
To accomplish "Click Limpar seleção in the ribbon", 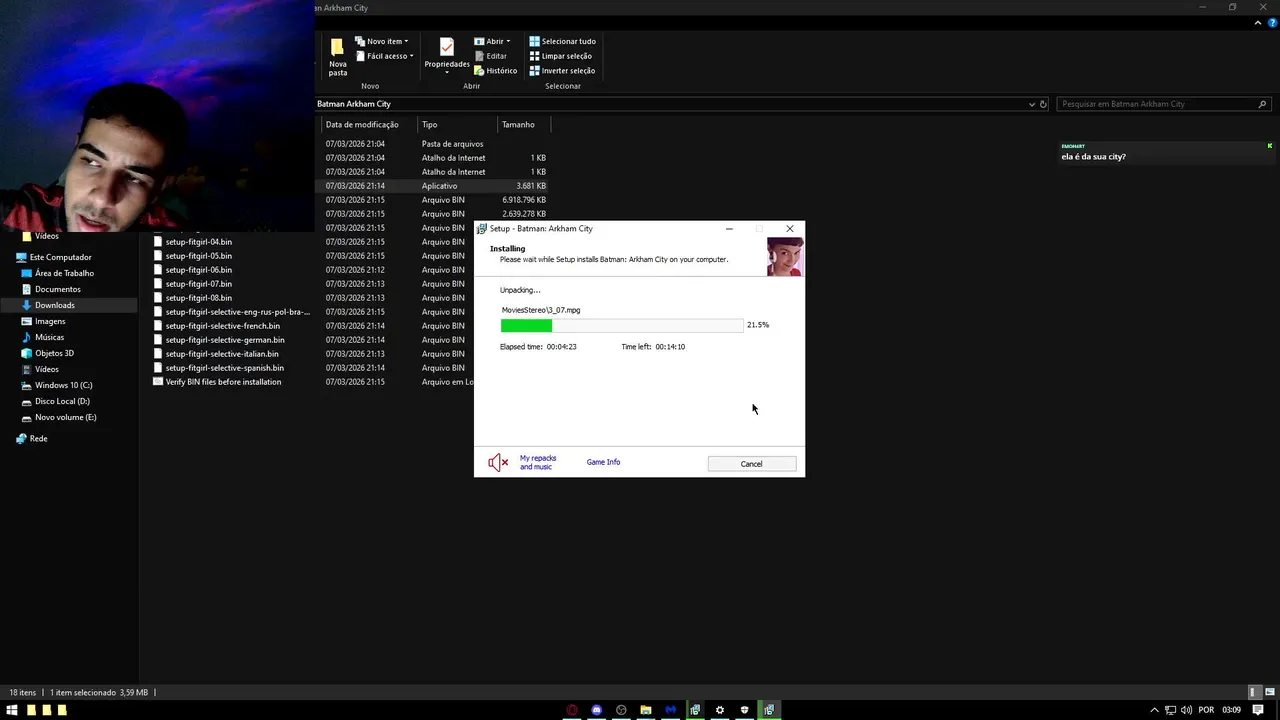I will point(560,56).
